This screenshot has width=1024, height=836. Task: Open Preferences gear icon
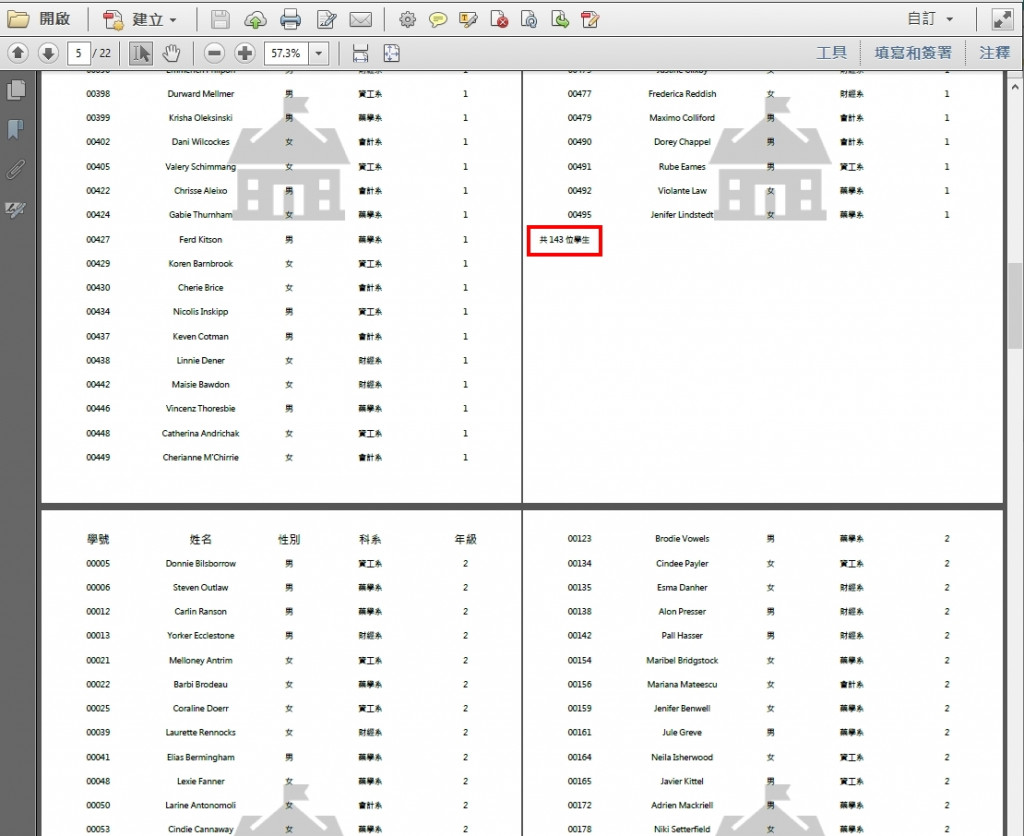pyautogui.click(x=407, y=20)
